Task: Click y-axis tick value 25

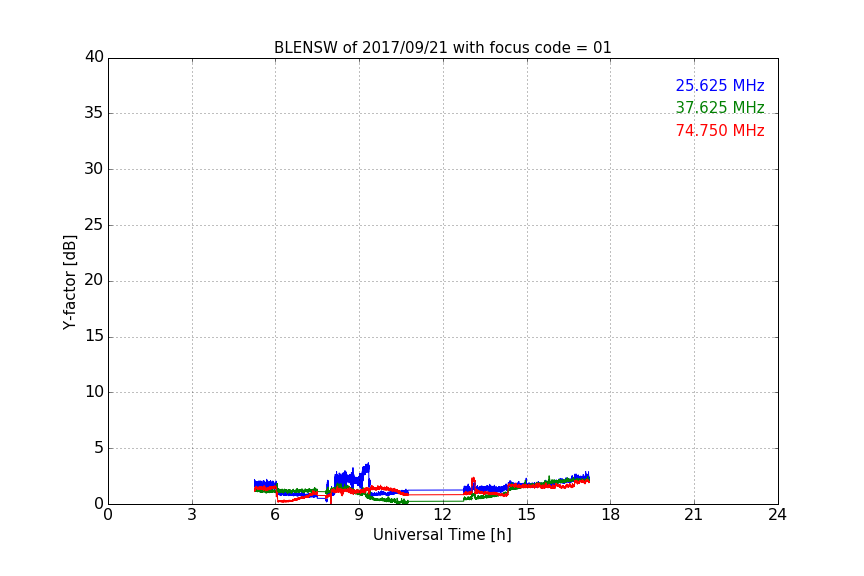Action: pyautogui.click(x=94, y=225)
